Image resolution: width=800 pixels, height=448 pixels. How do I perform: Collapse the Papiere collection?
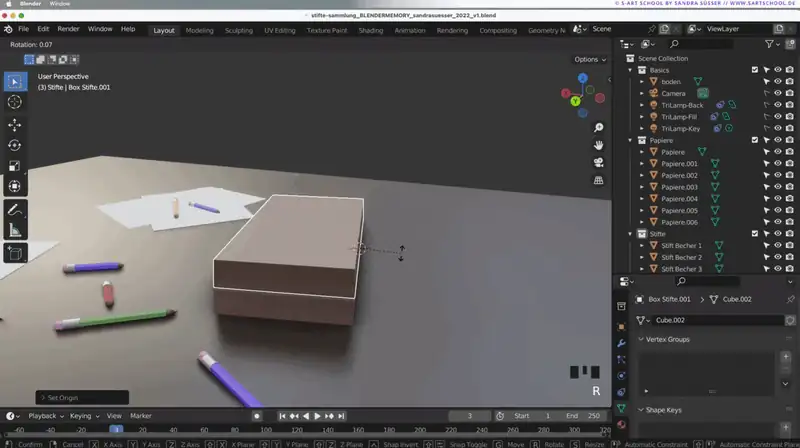click(630, 140)
